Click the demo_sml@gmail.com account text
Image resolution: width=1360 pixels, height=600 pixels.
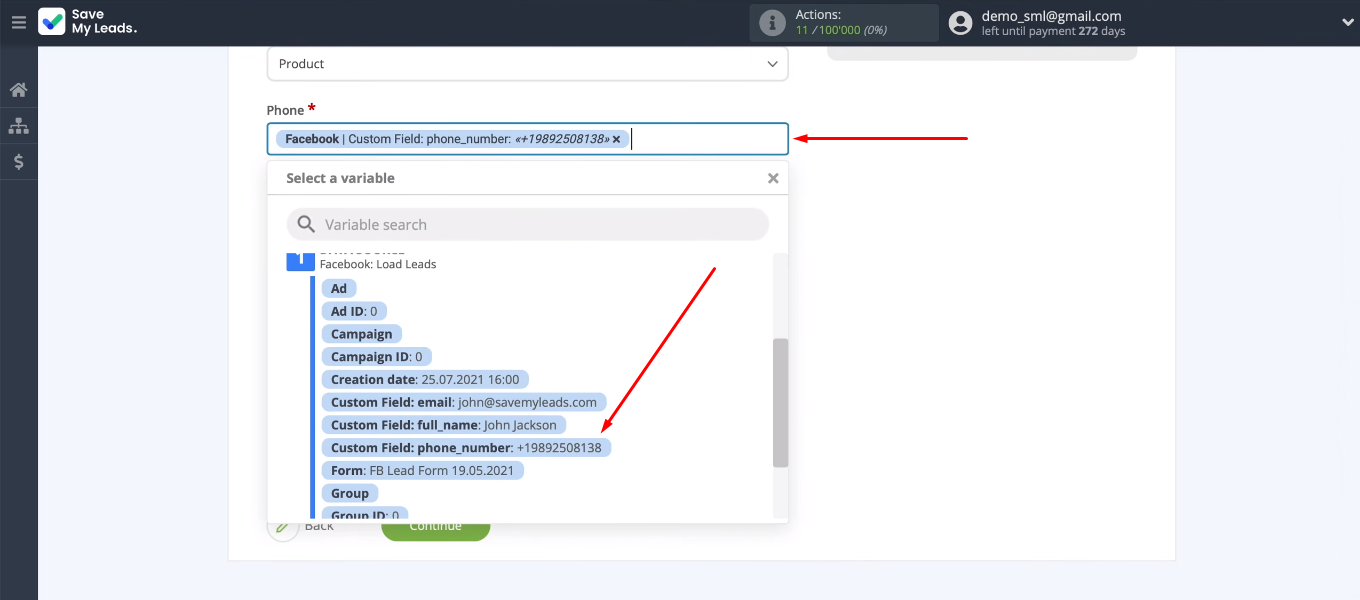[x=1051, y=16]
